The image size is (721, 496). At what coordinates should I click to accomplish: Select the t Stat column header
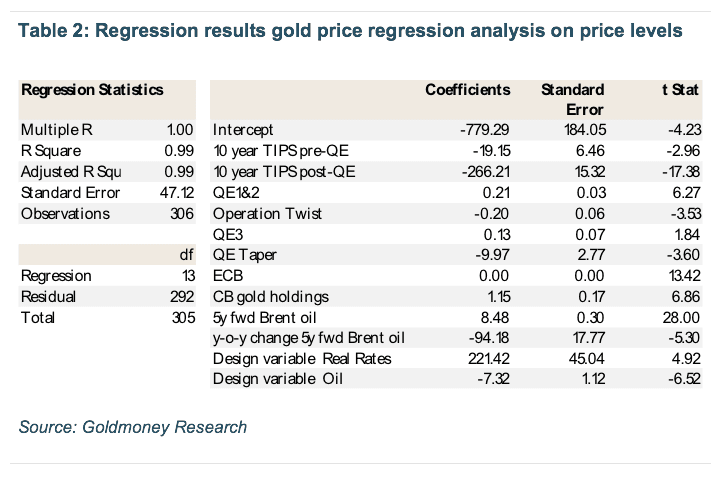pyautogui.click(x=680, y=90)
